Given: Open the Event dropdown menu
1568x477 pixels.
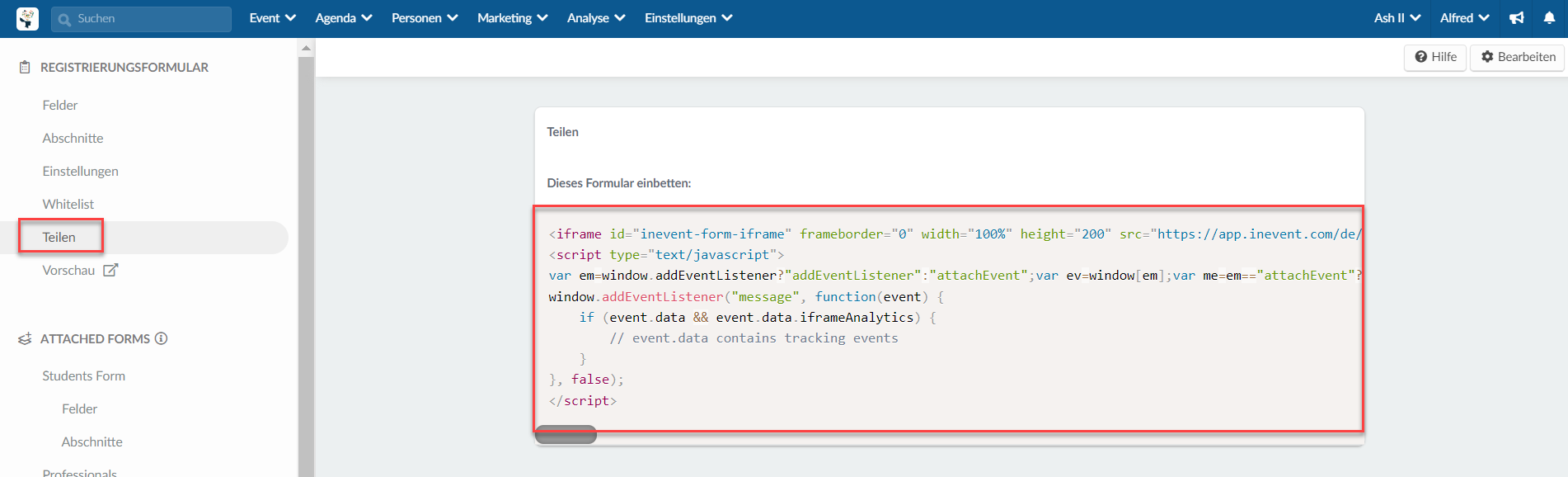Looking at the screenshot, I should [x=272, y=18].
